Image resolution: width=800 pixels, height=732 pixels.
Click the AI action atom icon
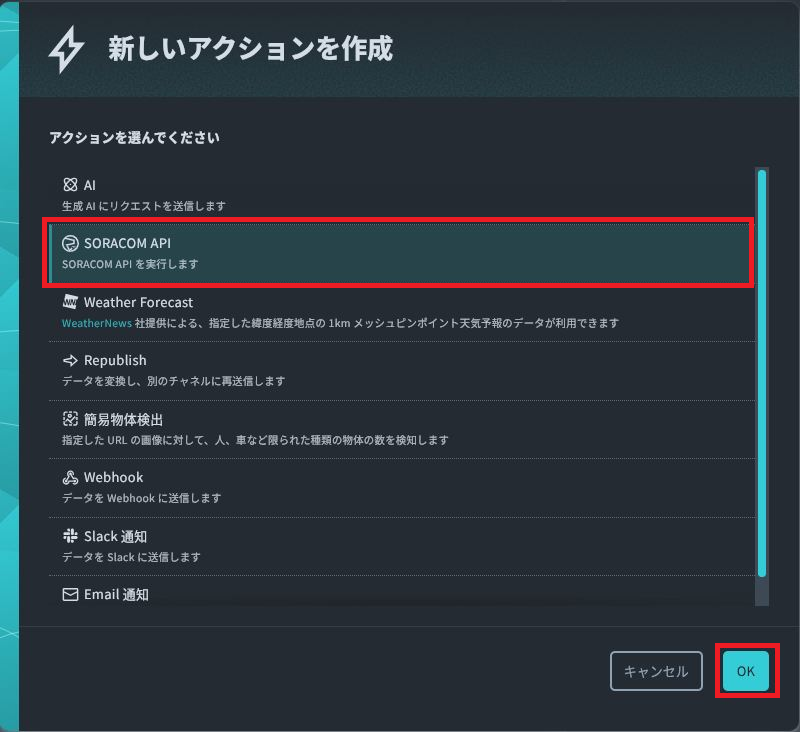coord(70,185)
